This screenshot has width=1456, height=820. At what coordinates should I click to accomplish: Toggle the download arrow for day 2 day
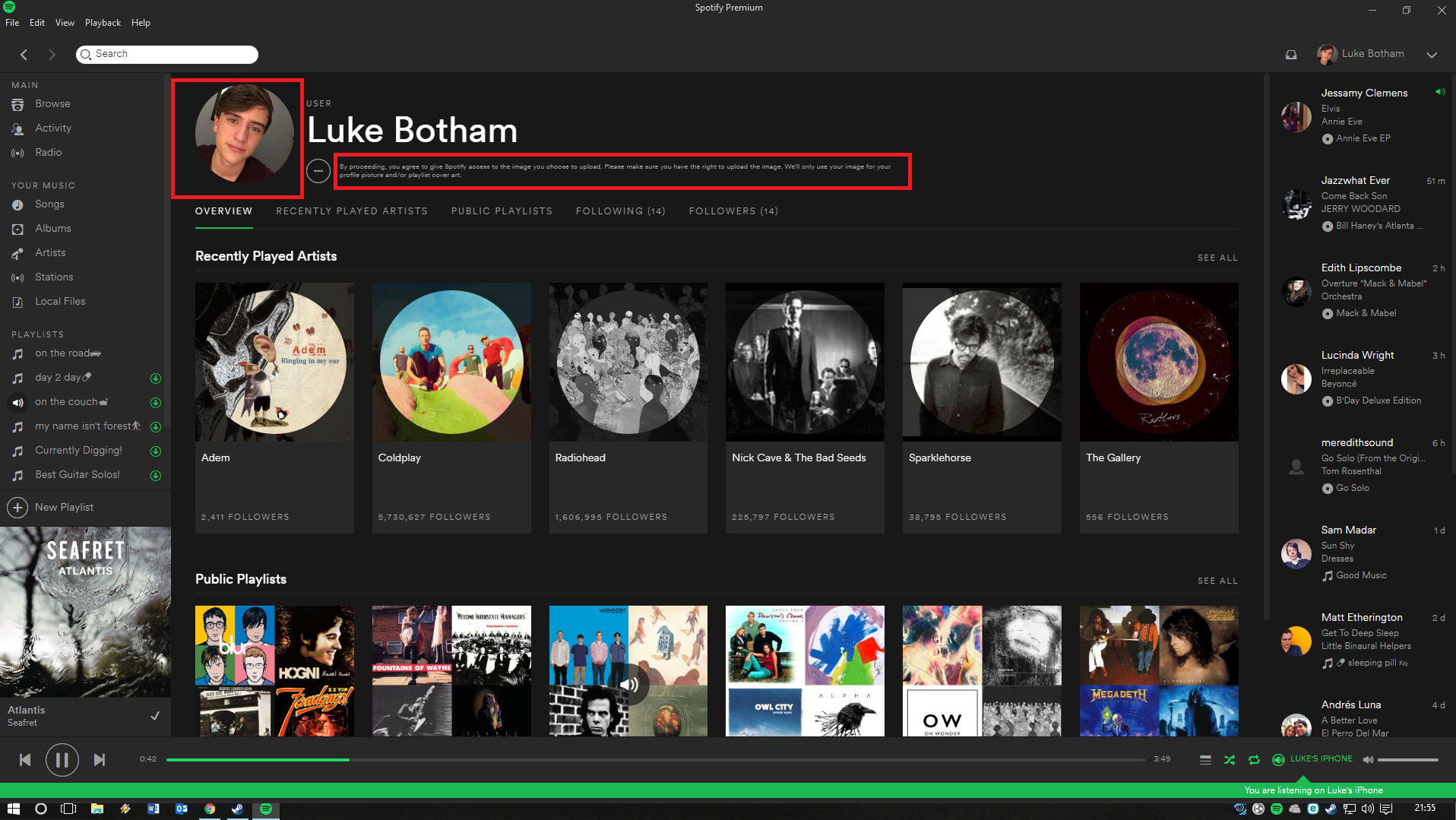coord(156,378)
